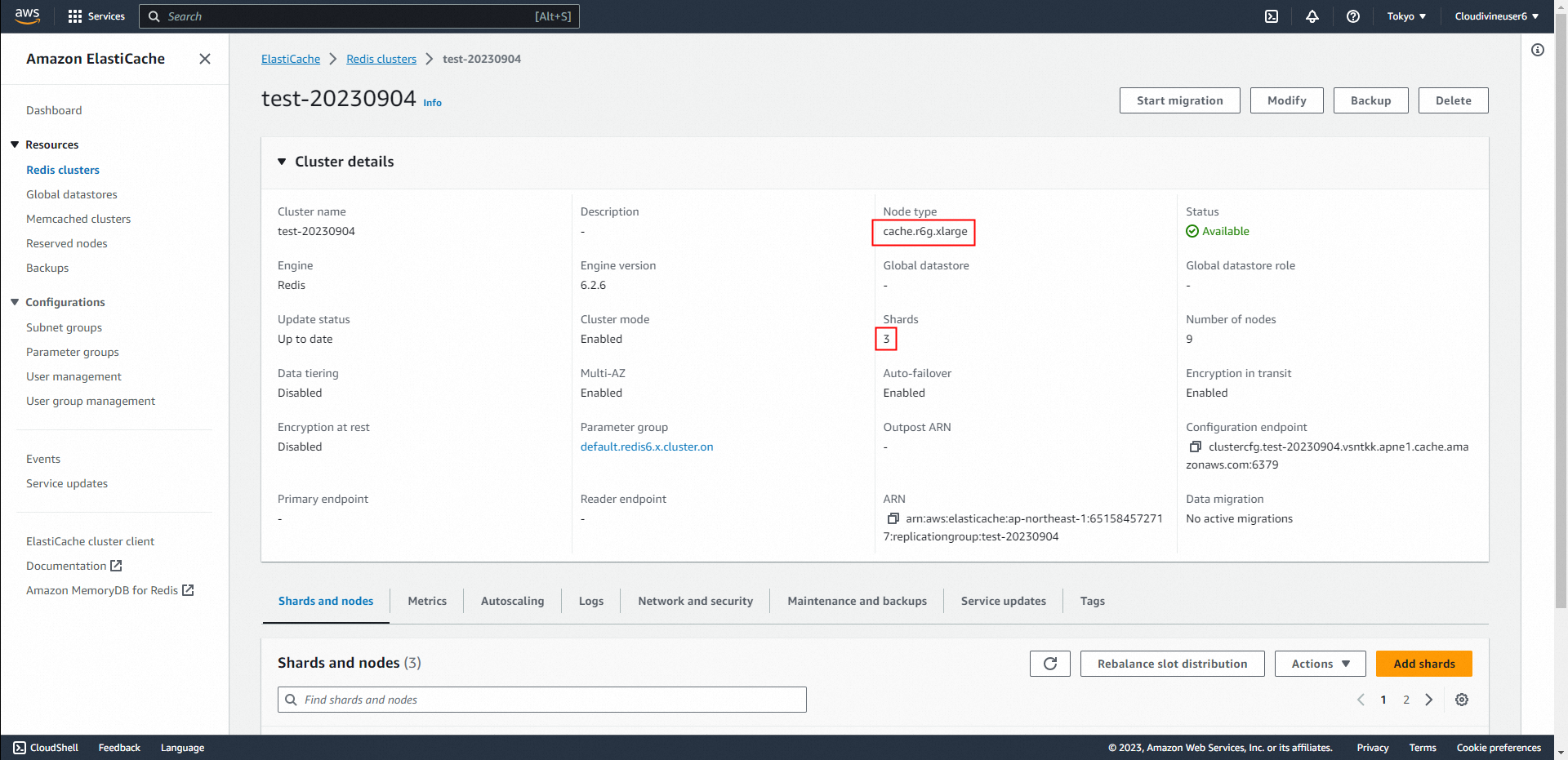1568x760 pixels.
Task: Open Documentation external link
Action: pos(73,566)
